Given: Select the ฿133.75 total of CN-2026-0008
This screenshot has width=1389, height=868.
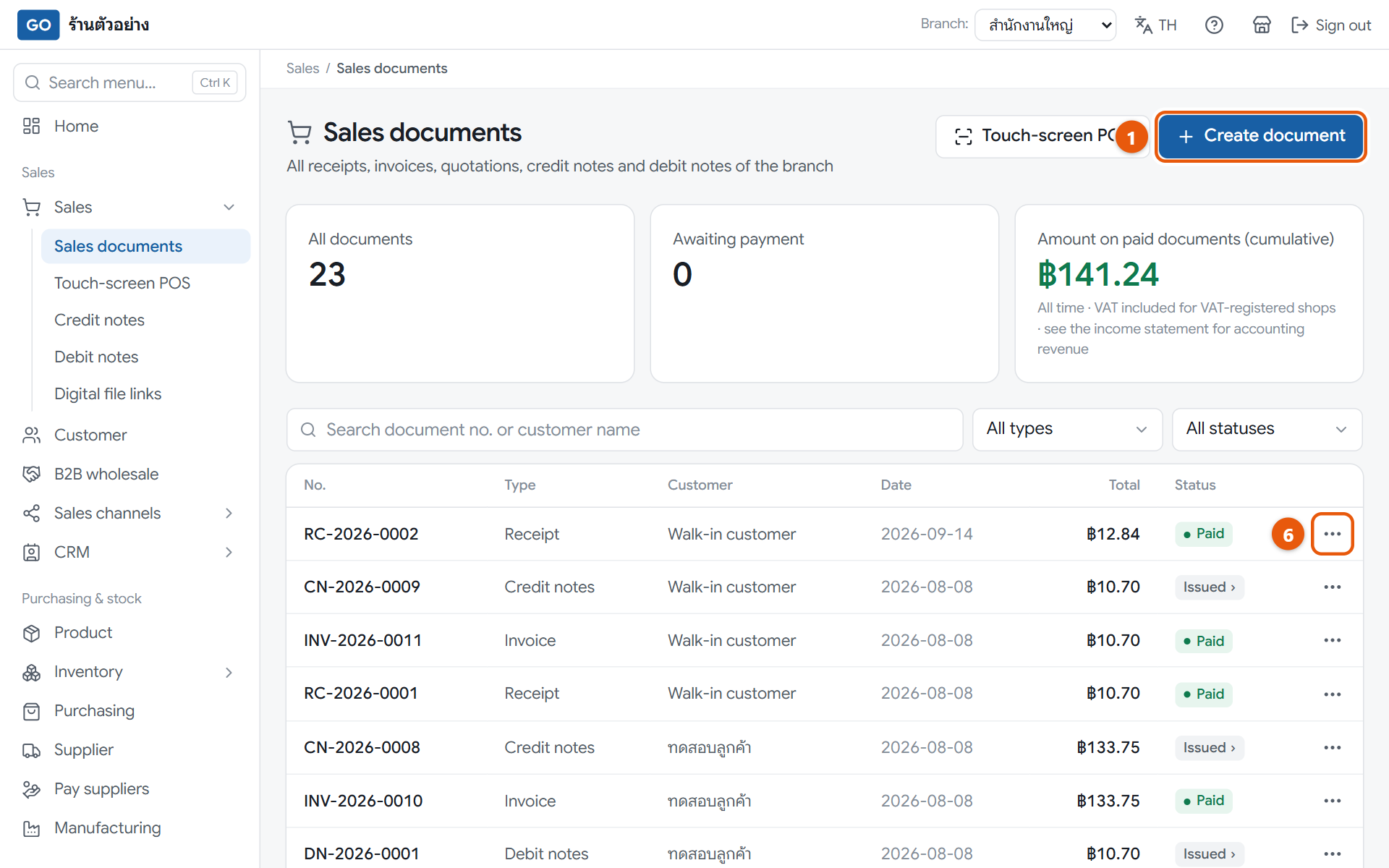Looking at the screenshot, I should pyautogui.click(x=1108, y=747).
